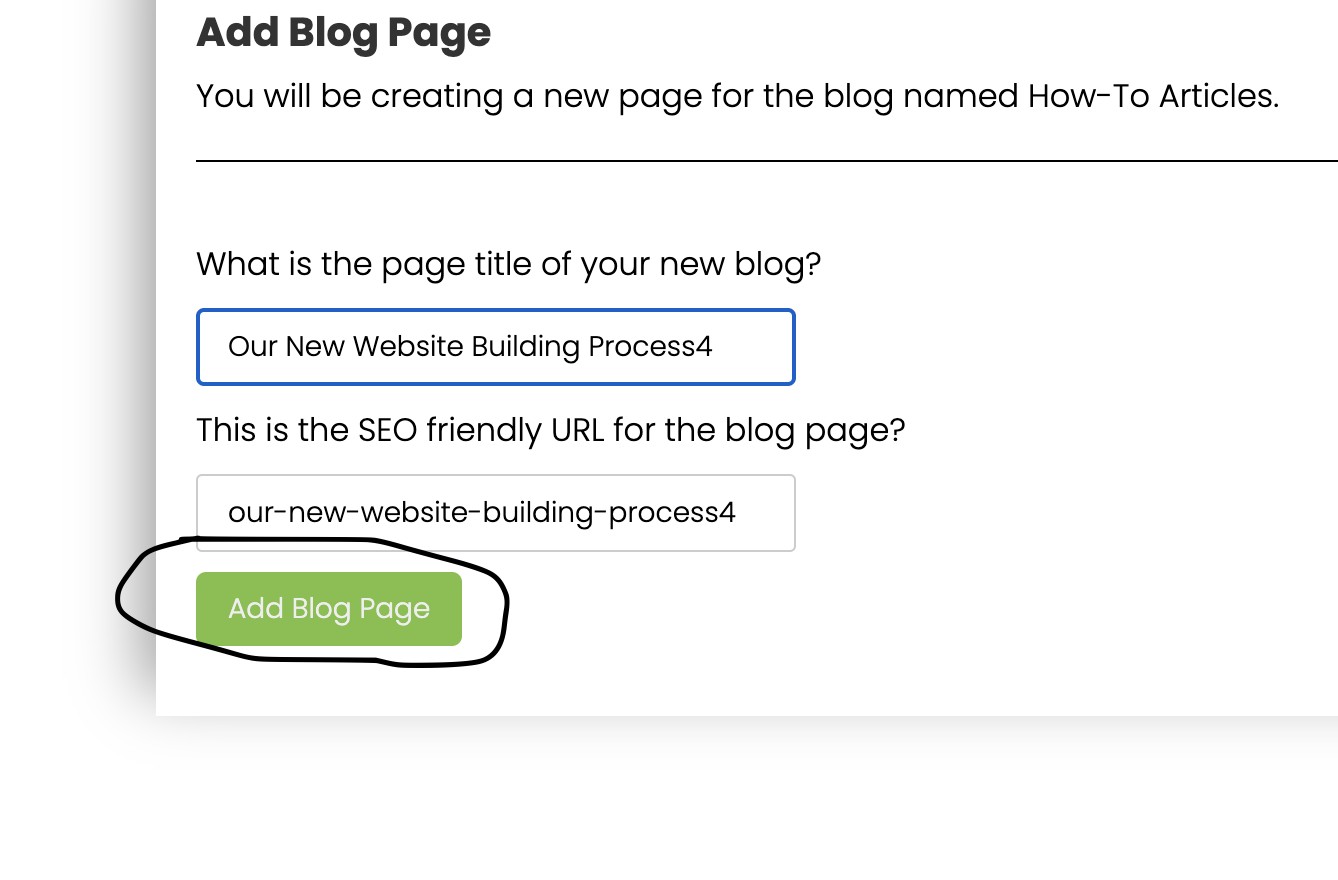Click the green Add Blog Page button
1338x880 pixels.
pyautogui.click(x=329, y=609)
